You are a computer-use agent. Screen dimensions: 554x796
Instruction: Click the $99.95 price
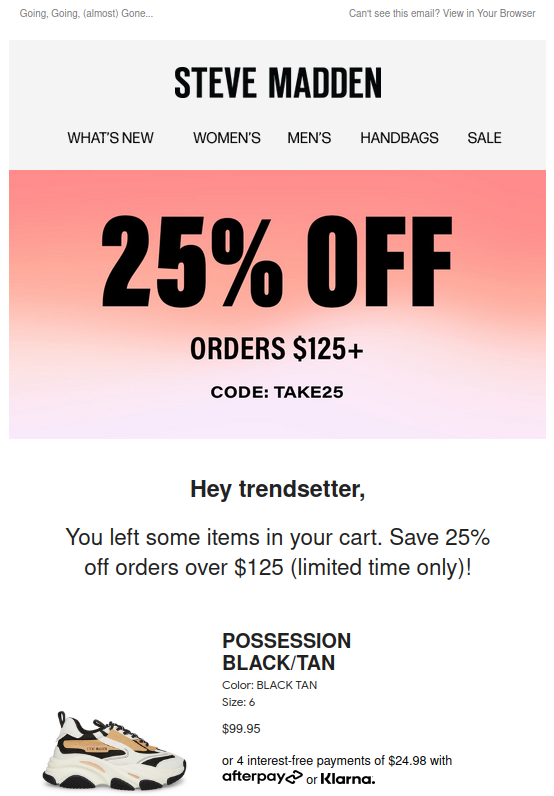coord(241,729)
